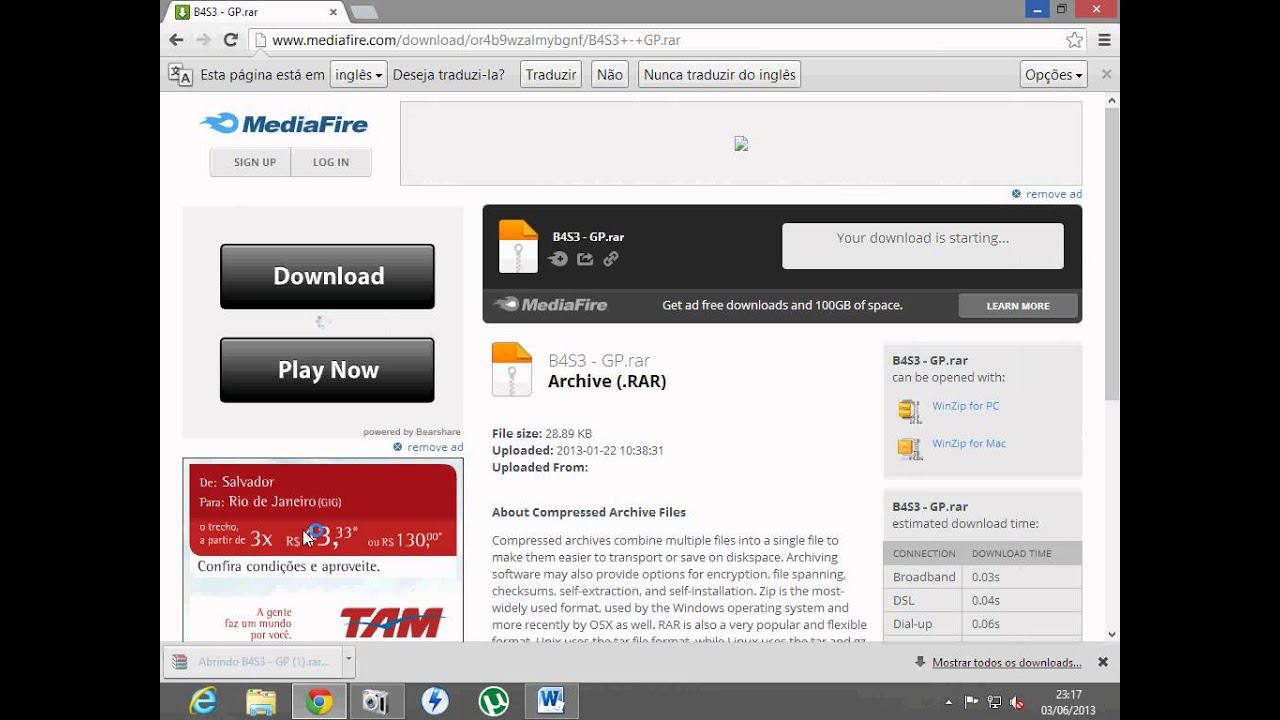
Task: Open the Chrome menu hamburger icon
Action: pos(1104,40)
